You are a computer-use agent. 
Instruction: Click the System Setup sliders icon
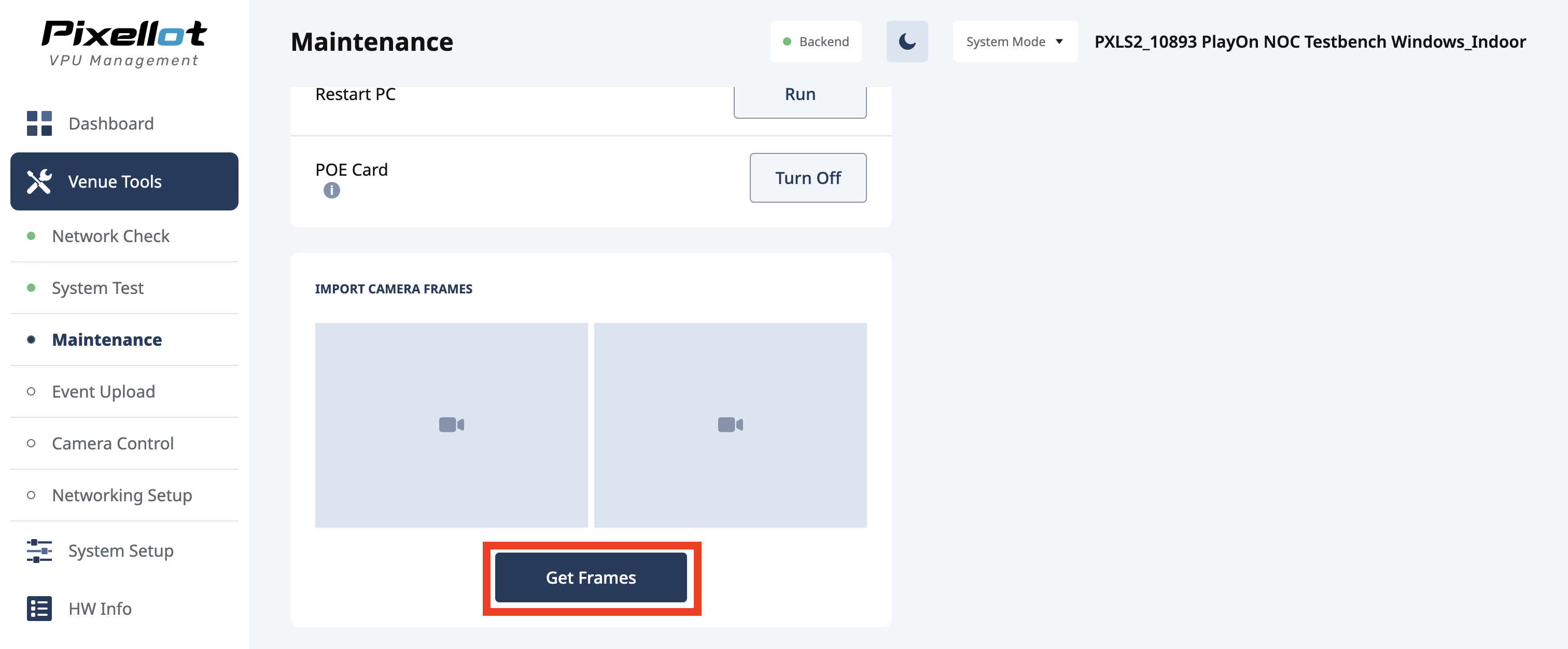point(39,551)
